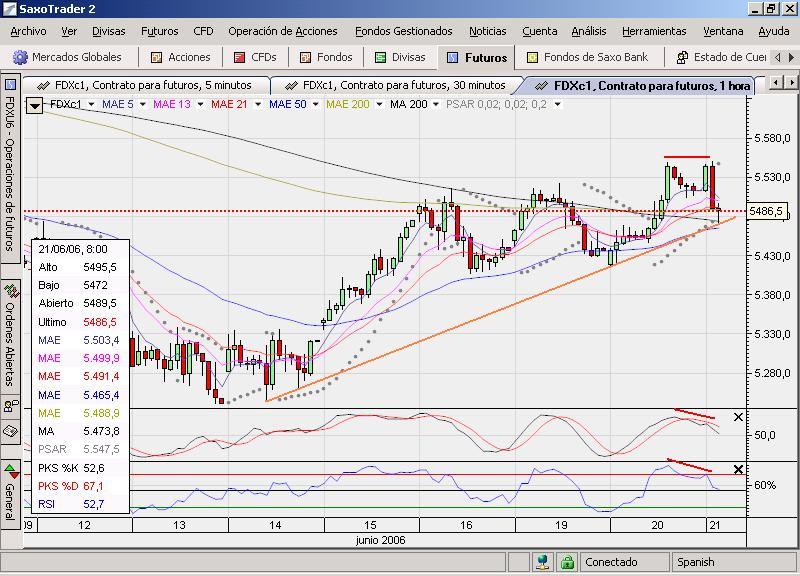Click the 5486,5 current price label

[767, 211]
